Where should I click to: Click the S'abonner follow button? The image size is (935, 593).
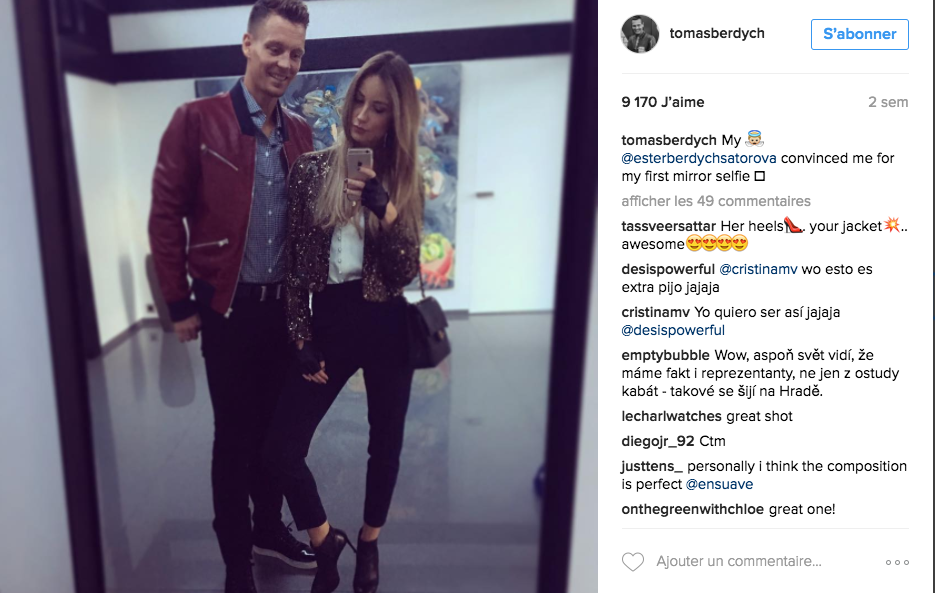pos(859,34)
